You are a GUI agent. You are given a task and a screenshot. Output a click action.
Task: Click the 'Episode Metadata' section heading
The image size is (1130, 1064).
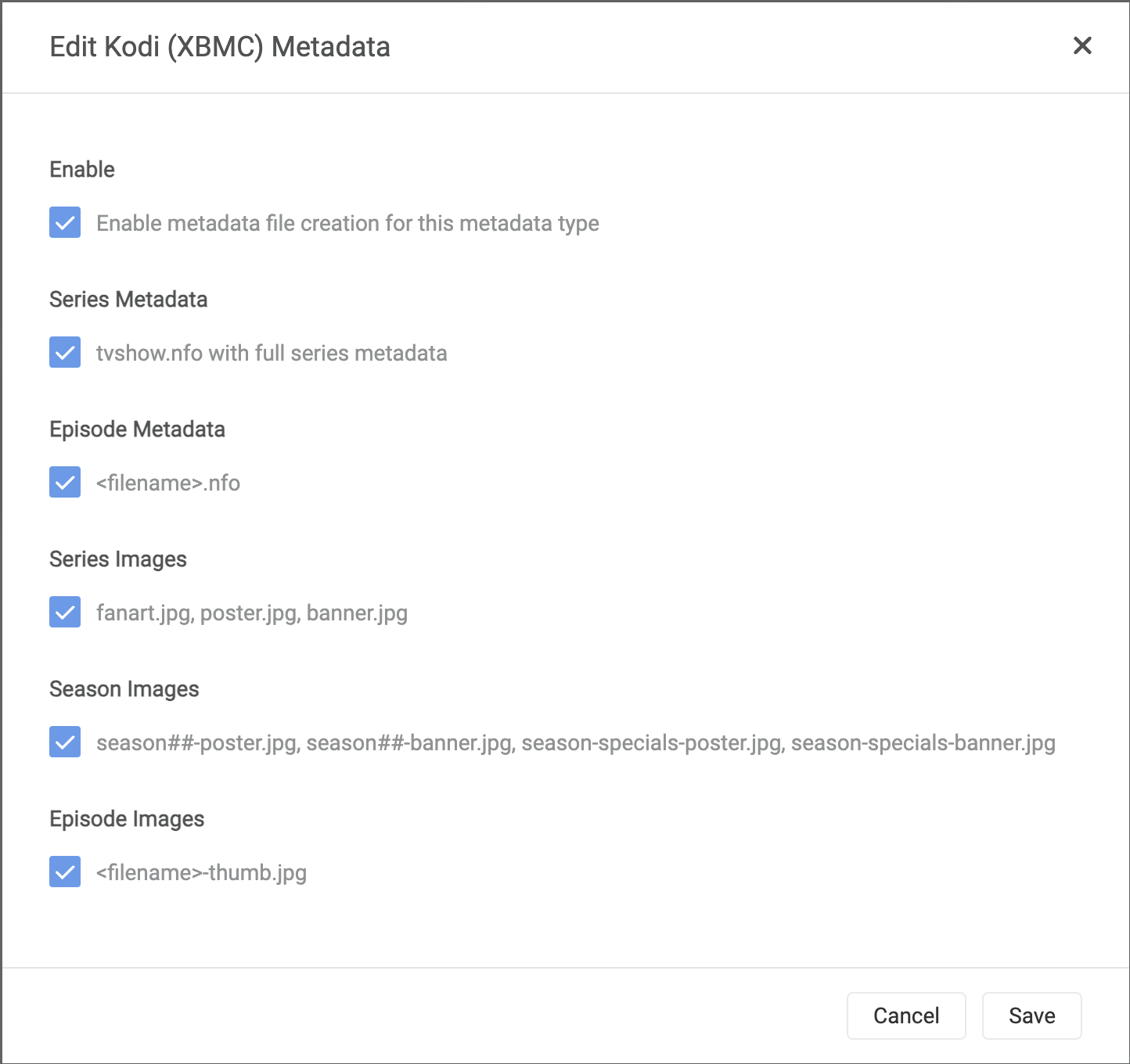pos(137,430)
